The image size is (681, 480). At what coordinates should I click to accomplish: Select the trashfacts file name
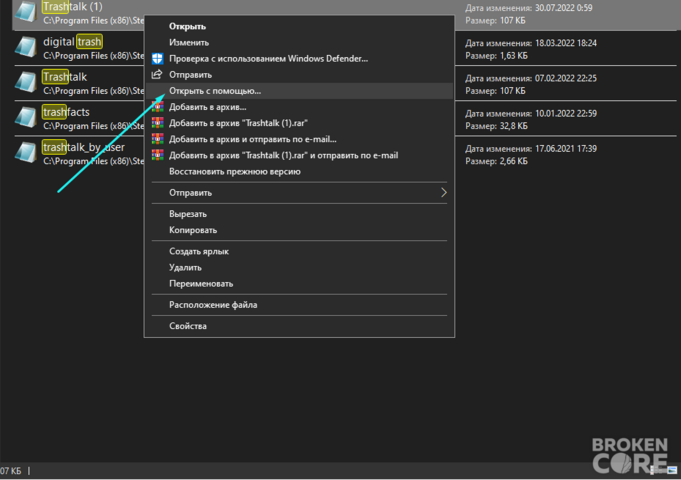66,112
